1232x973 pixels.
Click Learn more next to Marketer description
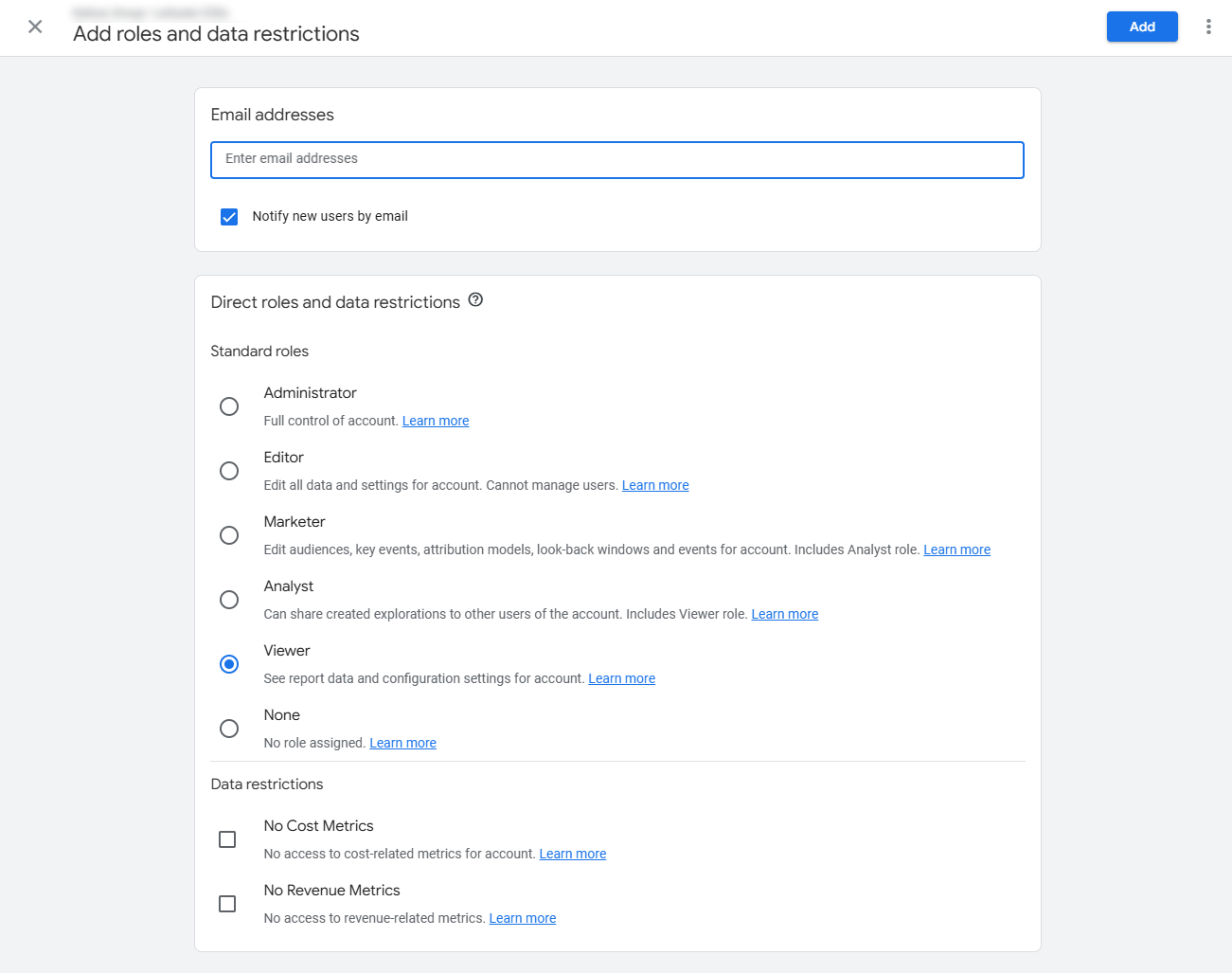(x=956, y=550)
